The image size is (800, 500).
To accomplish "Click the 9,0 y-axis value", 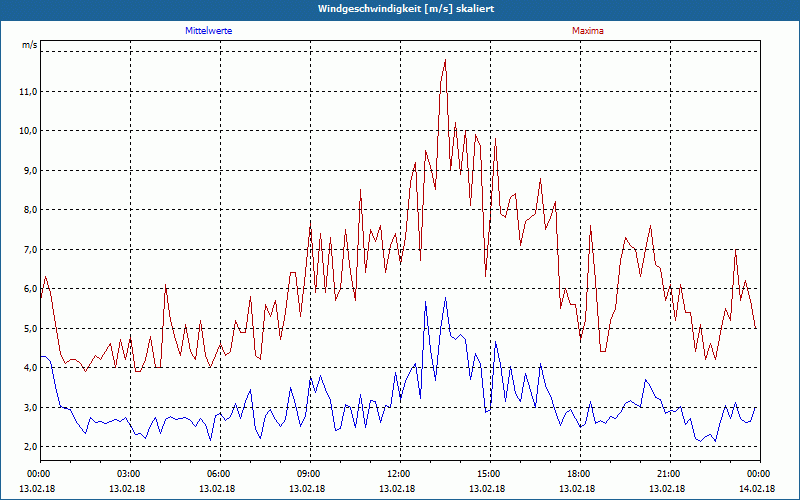I will [31, 170].
